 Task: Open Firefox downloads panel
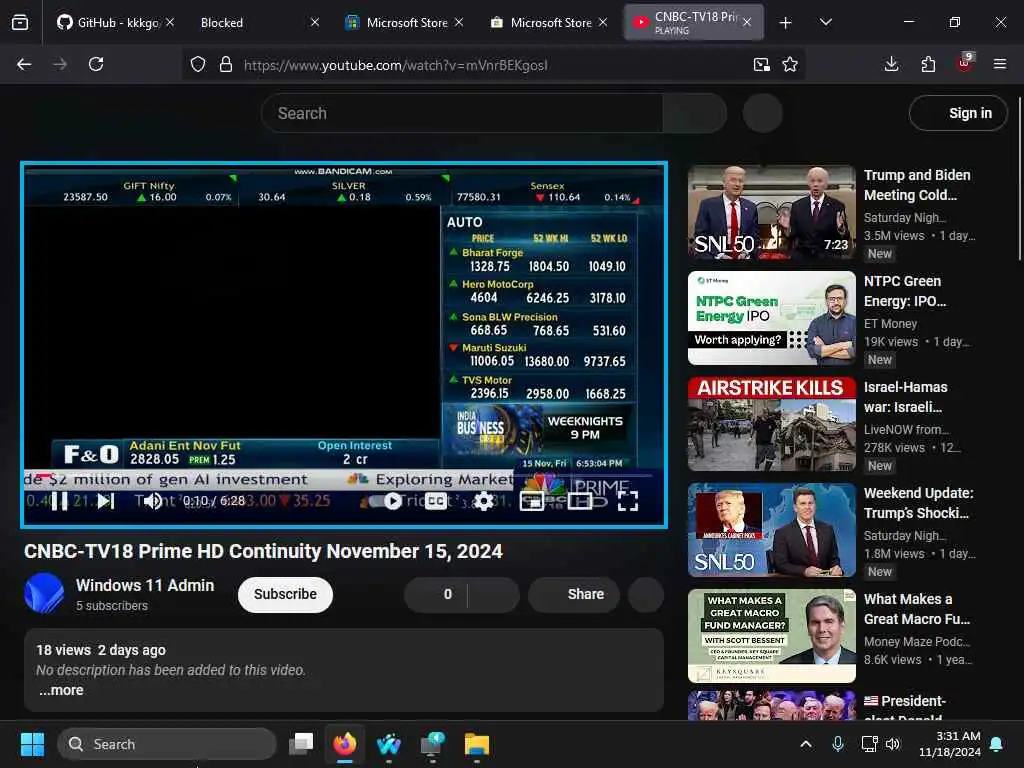[x=891, y=64]
